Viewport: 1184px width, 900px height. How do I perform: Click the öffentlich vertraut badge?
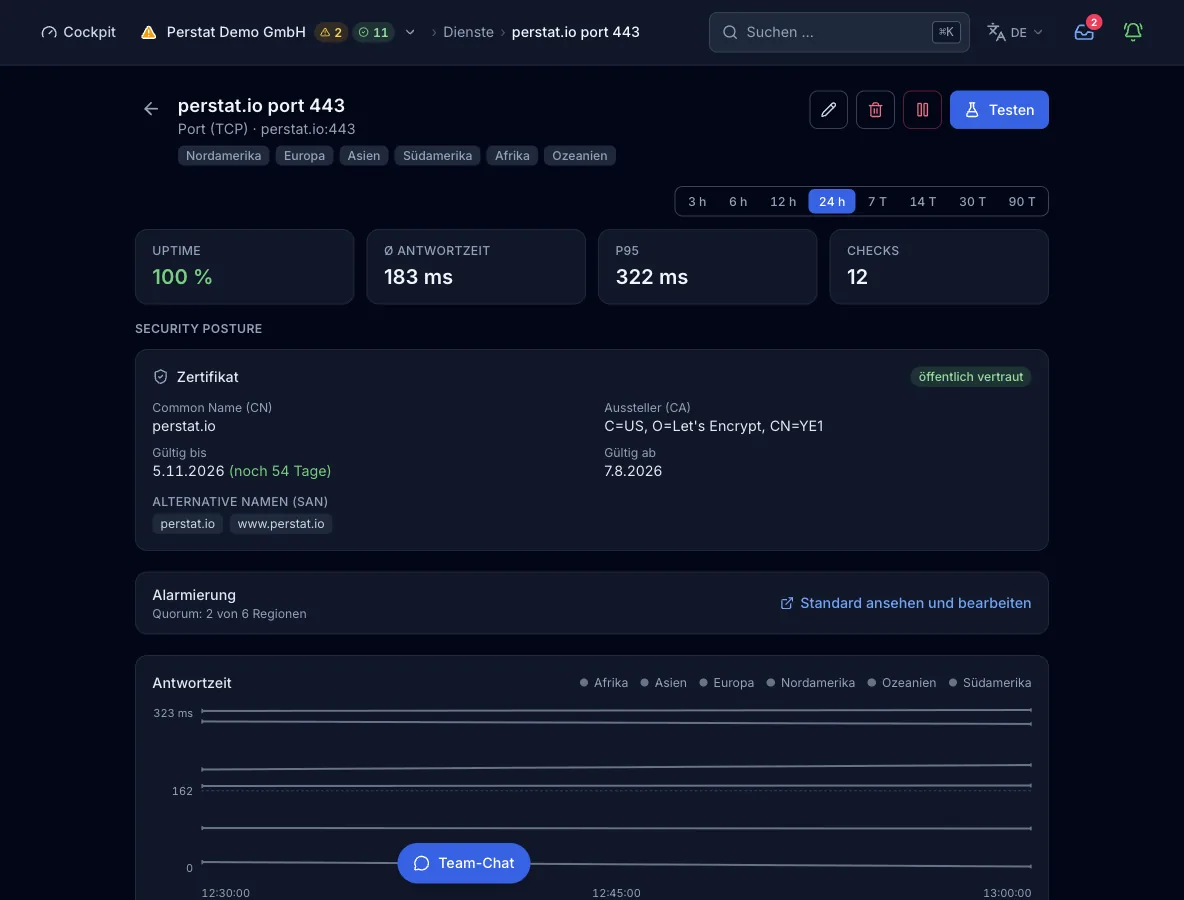[x=970, y=377]
